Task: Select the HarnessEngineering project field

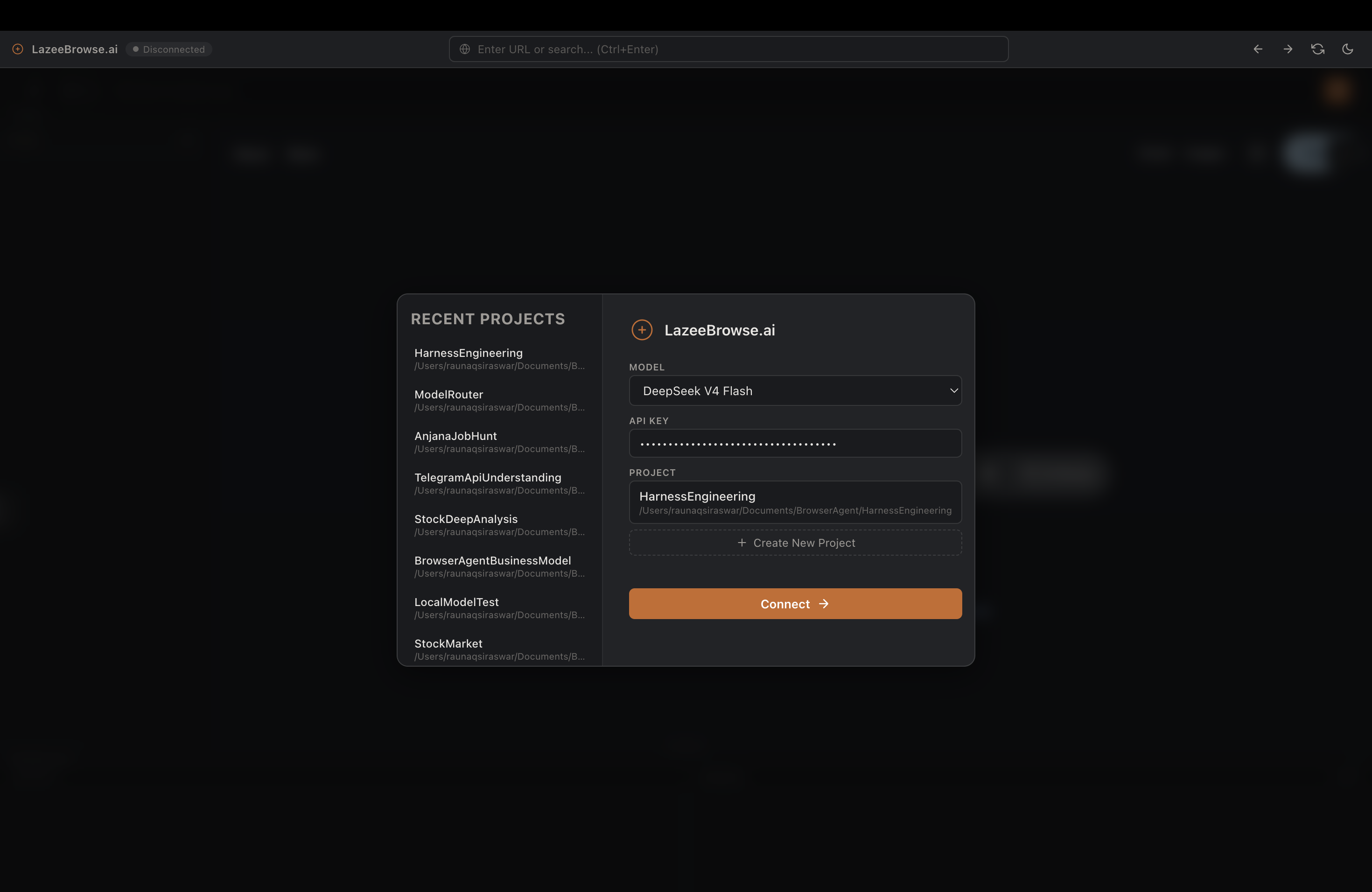Action: click(795, 502)
